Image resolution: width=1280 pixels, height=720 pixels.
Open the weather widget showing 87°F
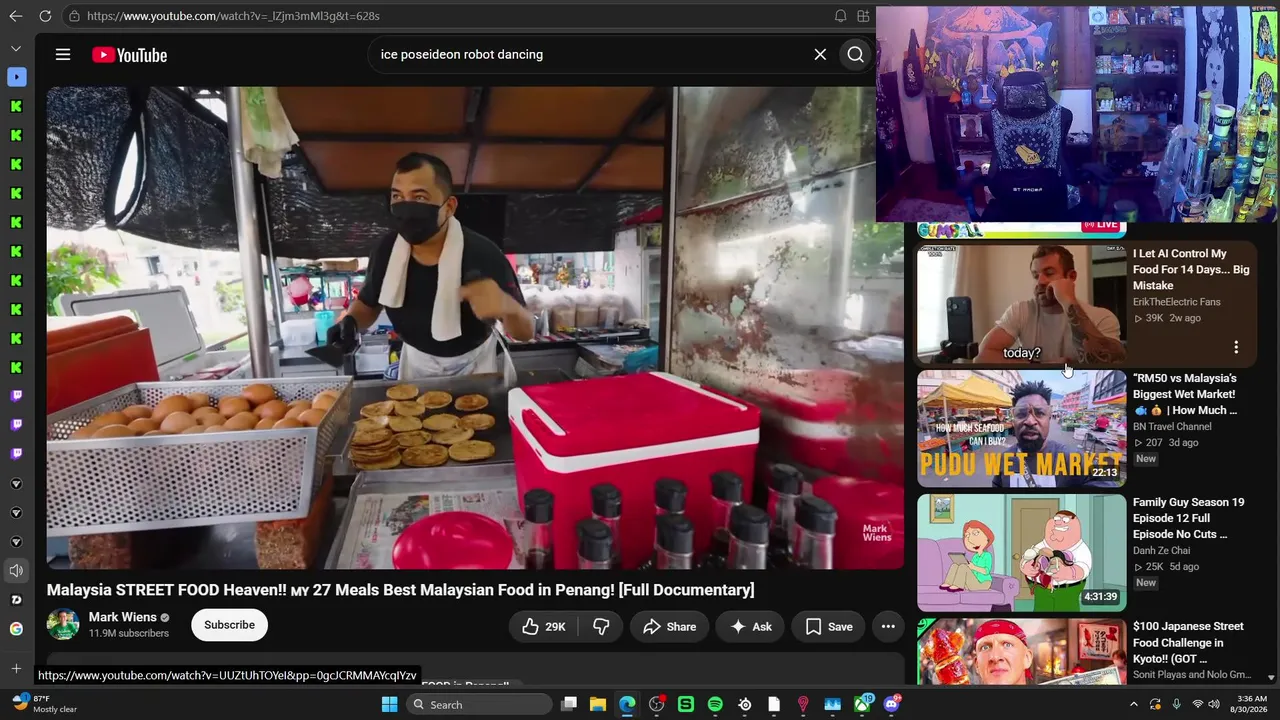[44, 704]
